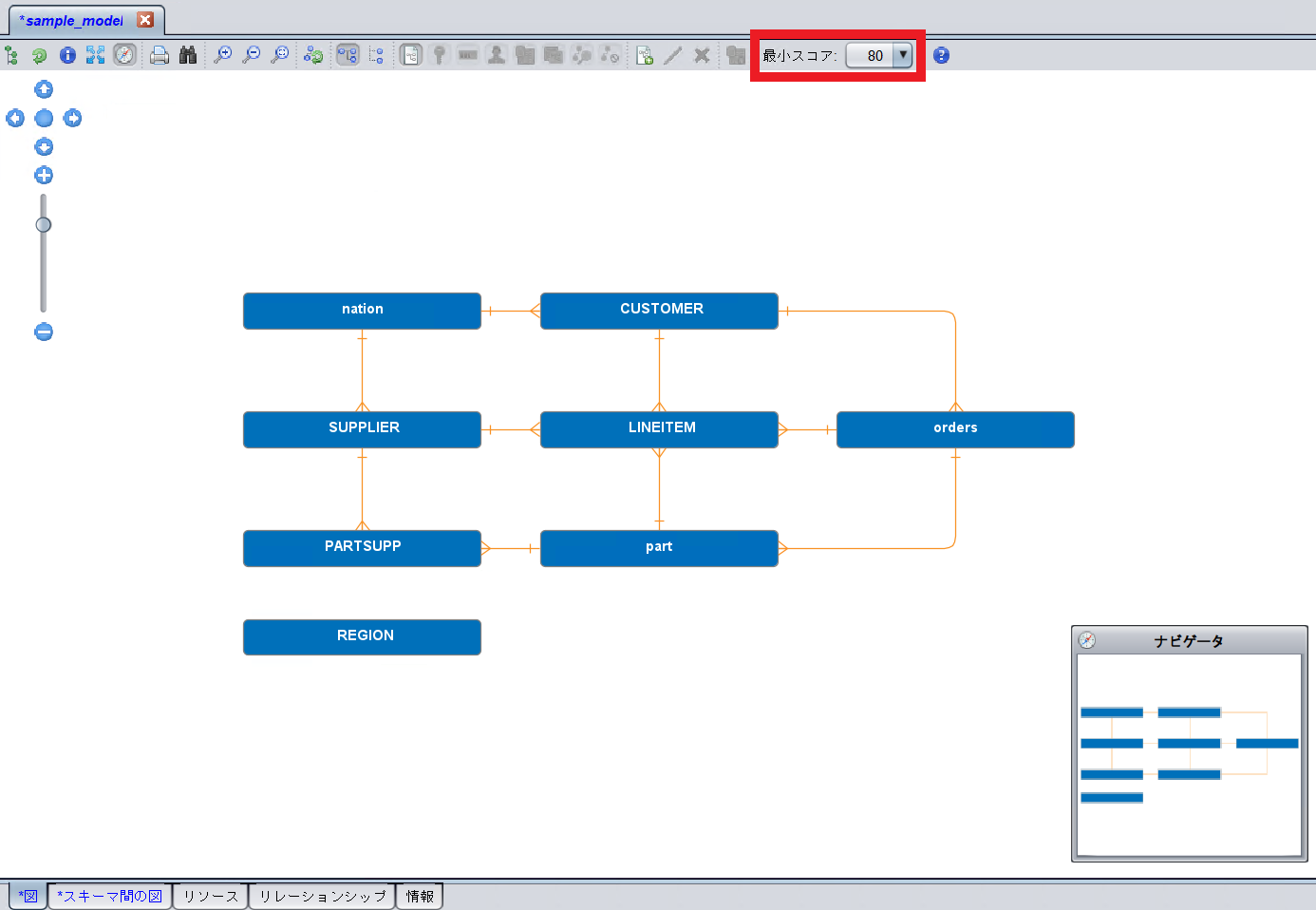Image resolution: width=1316 pixels, height=910 pixels.
Task: Switch to the リソース tab
Action: (x=211, y=896)
